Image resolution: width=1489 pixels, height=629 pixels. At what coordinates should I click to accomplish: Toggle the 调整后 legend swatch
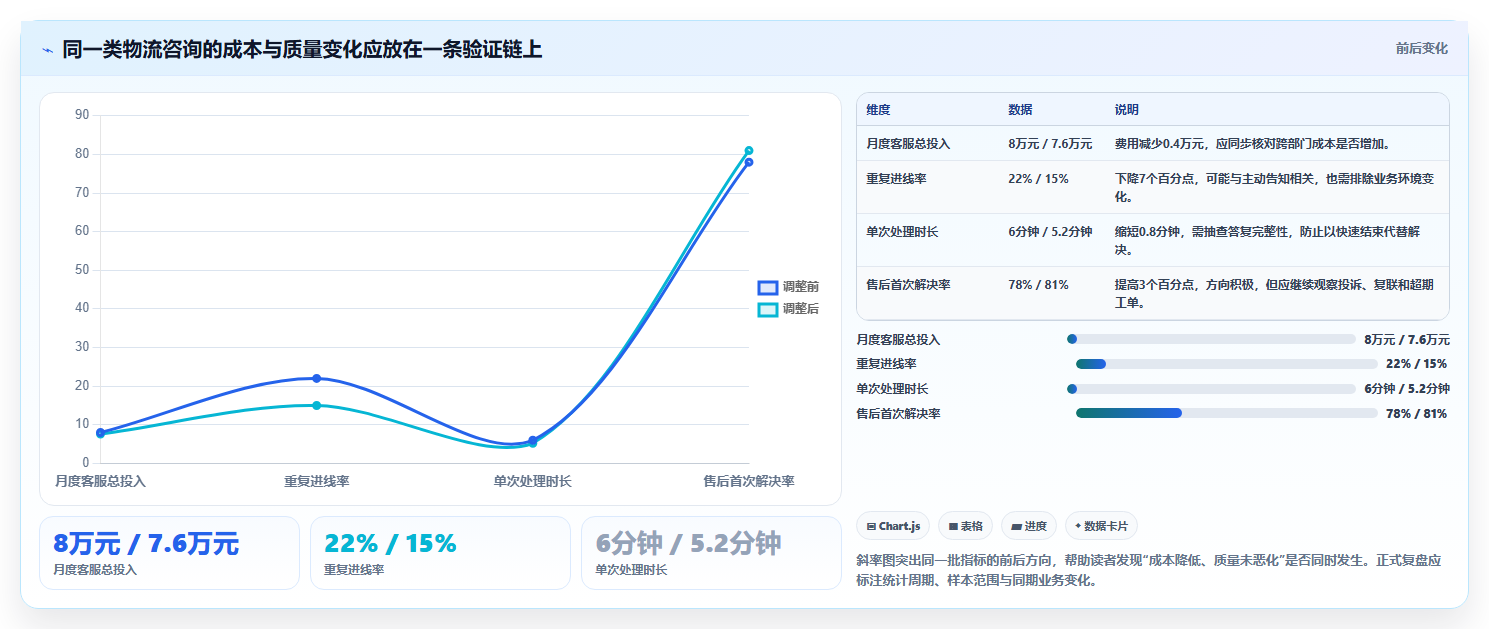pos(768,309)
